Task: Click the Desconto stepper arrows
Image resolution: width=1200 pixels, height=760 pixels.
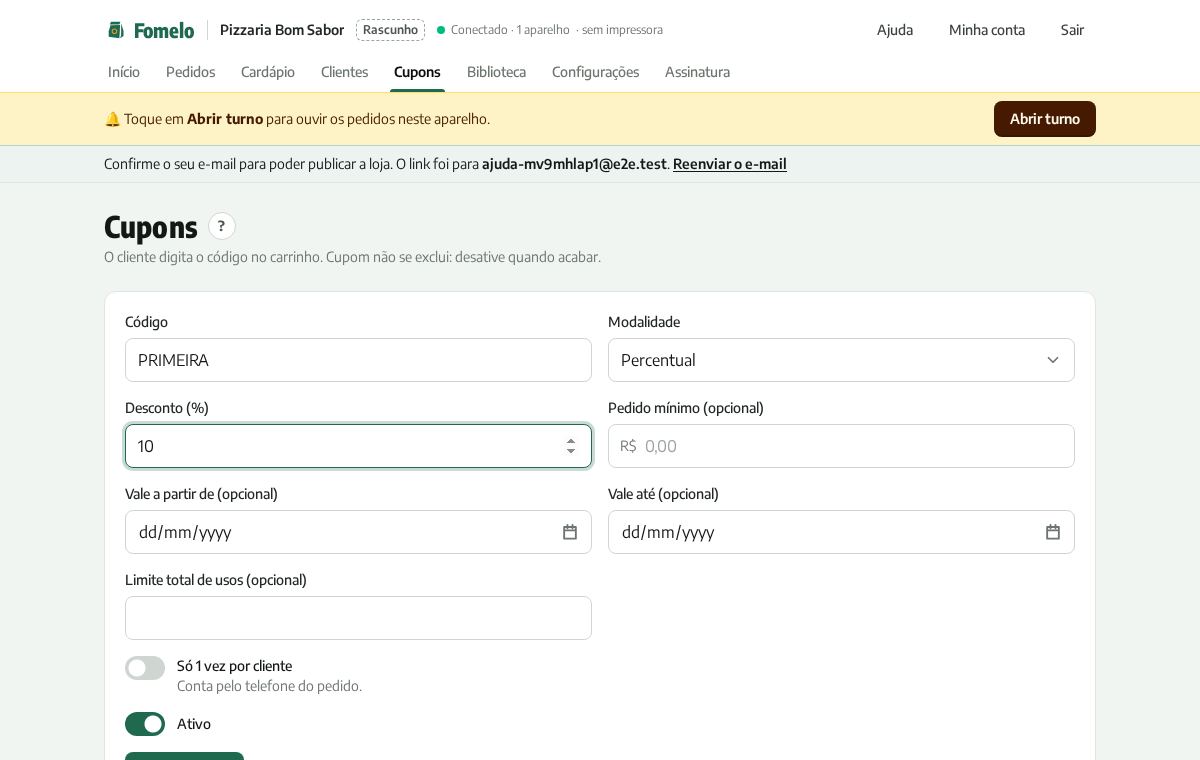Action: tap(571, 446)
